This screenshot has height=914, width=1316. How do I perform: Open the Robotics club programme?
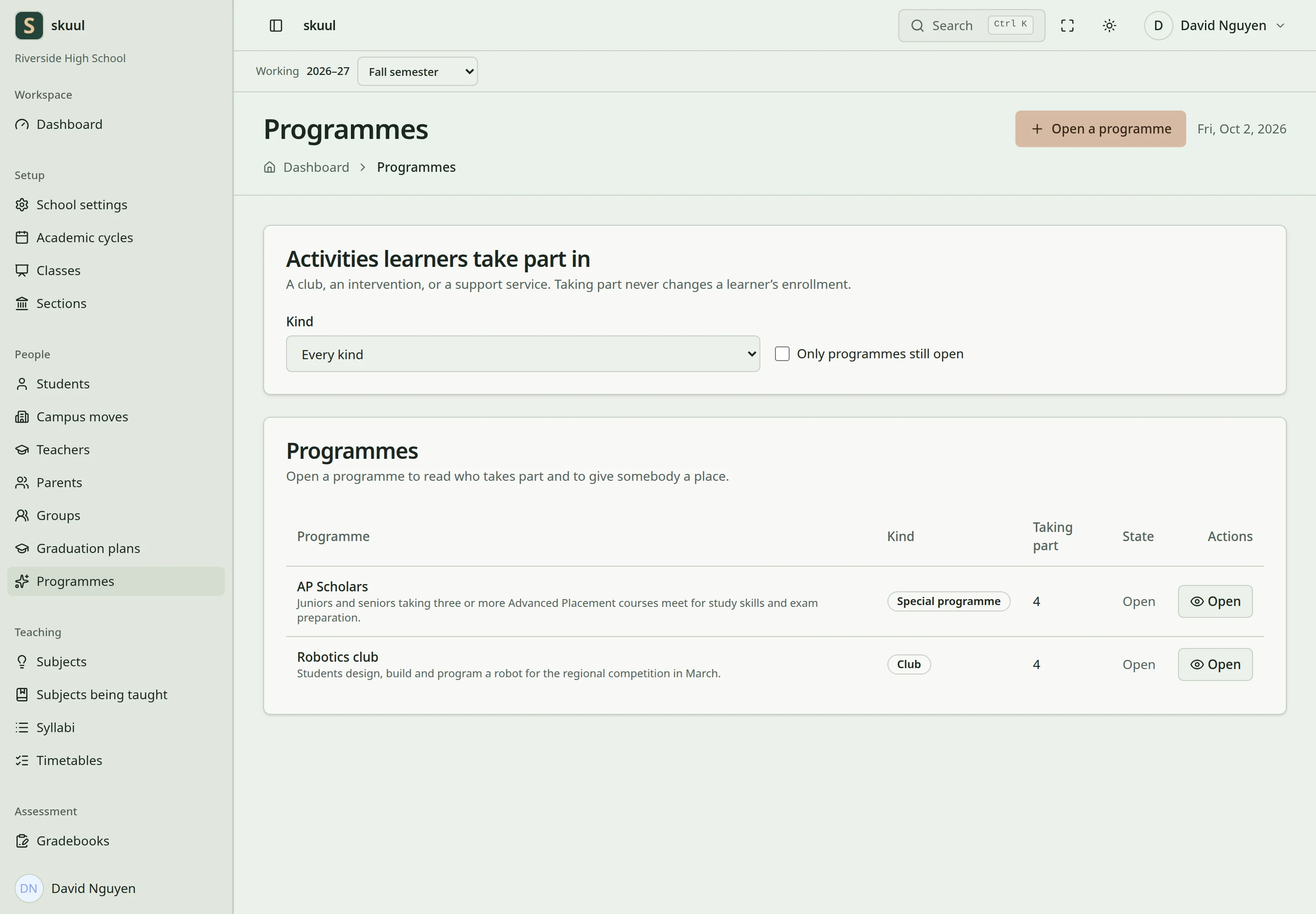click(1215, 664)
